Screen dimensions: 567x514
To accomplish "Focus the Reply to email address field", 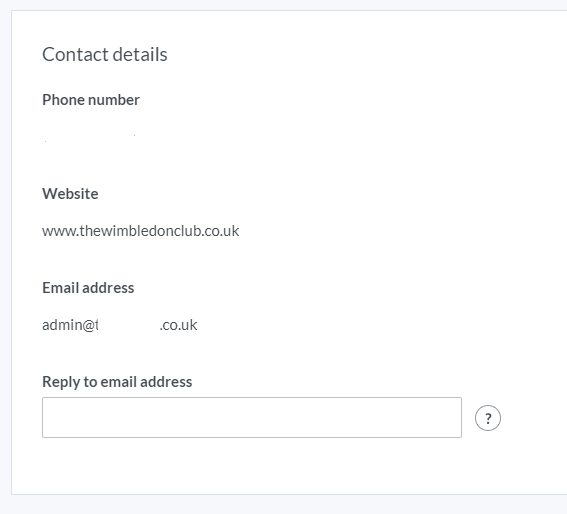I will pos(252,417).
